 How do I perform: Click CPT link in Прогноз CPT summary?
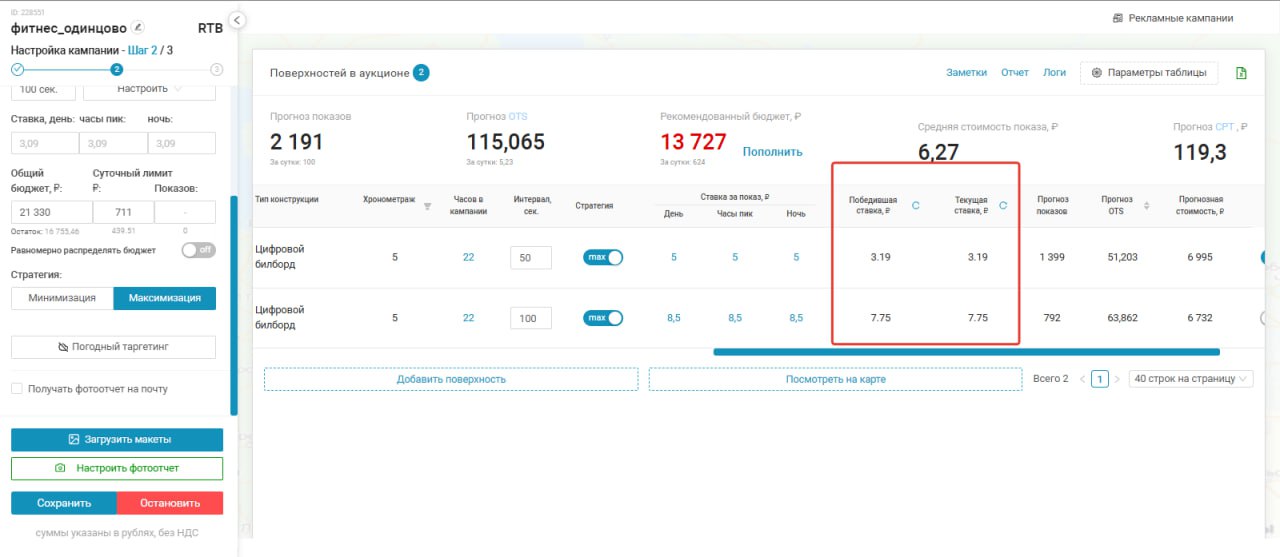1226,127
